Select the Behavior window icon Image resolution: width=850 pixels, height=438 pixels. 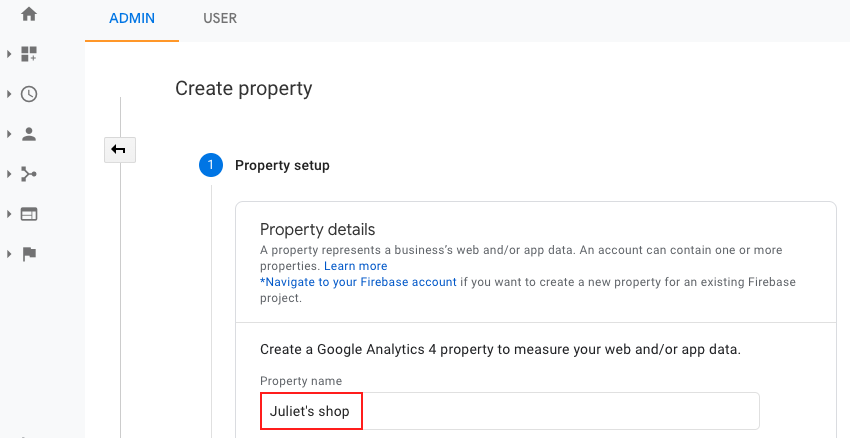pos(29,214)
